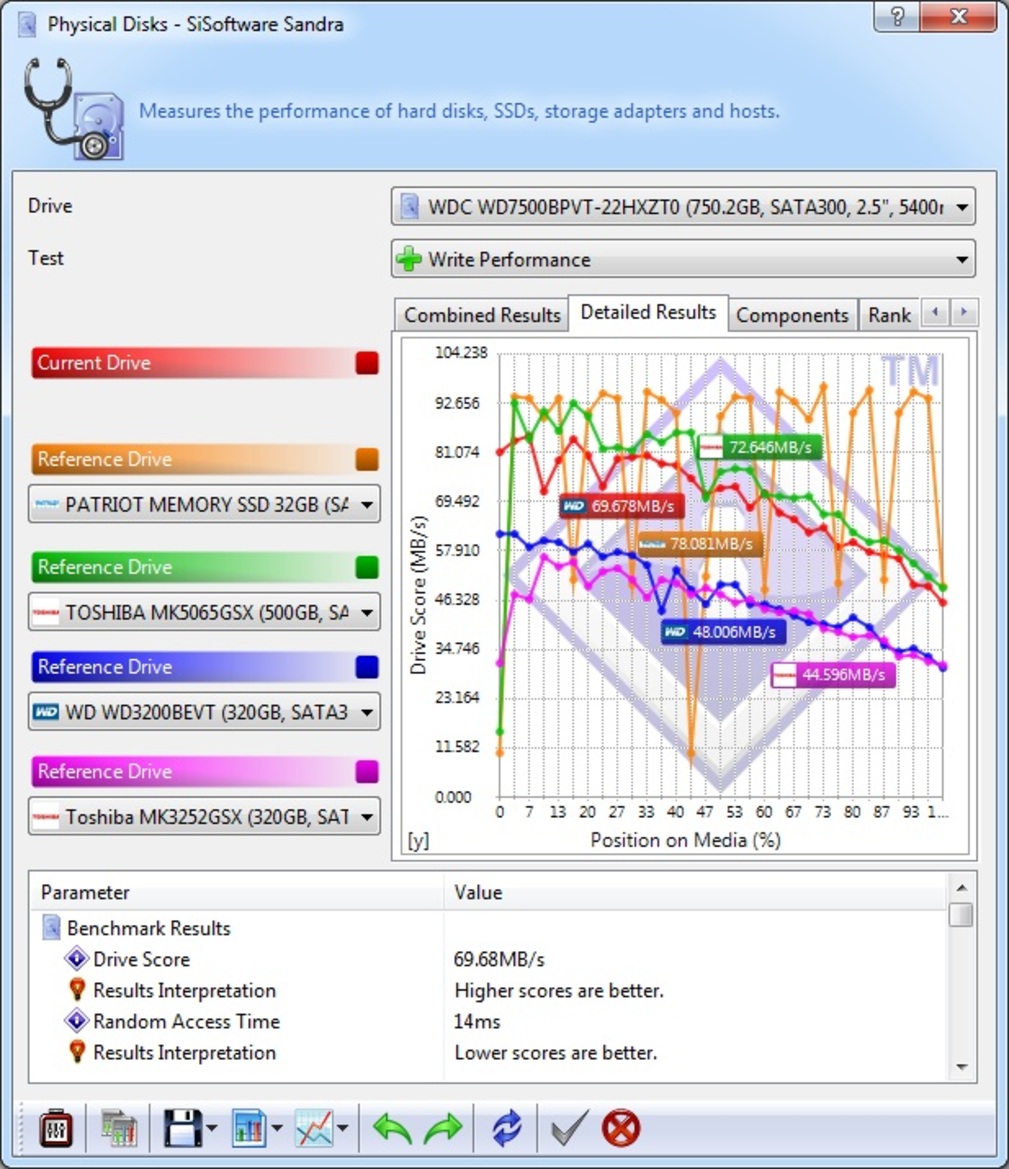This screenshot has width=1009, height=1169.
Task: Click the Value column header
Action: click(x=696, y=892)
